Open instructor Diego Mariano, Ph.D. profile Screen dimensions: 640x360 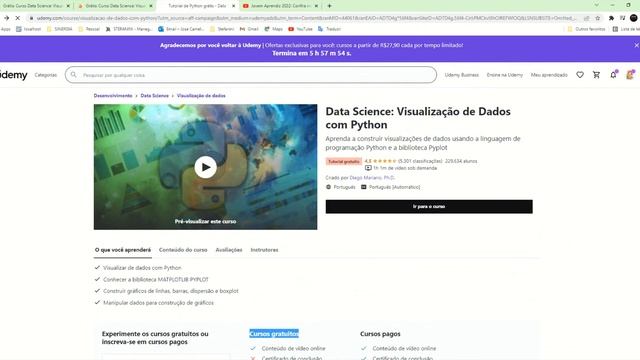pos(372,178)
